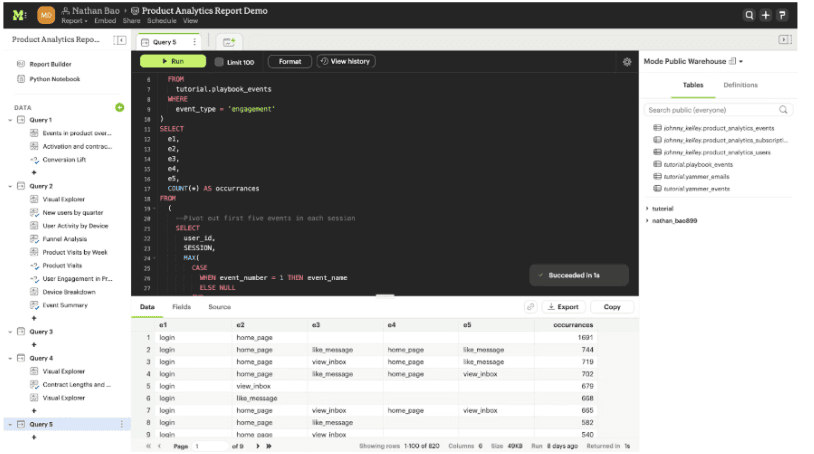Image resolution: width=814 pixels, height=454 pixels.
Task: Open User Activity by Device chart
Action: [75, 226]
